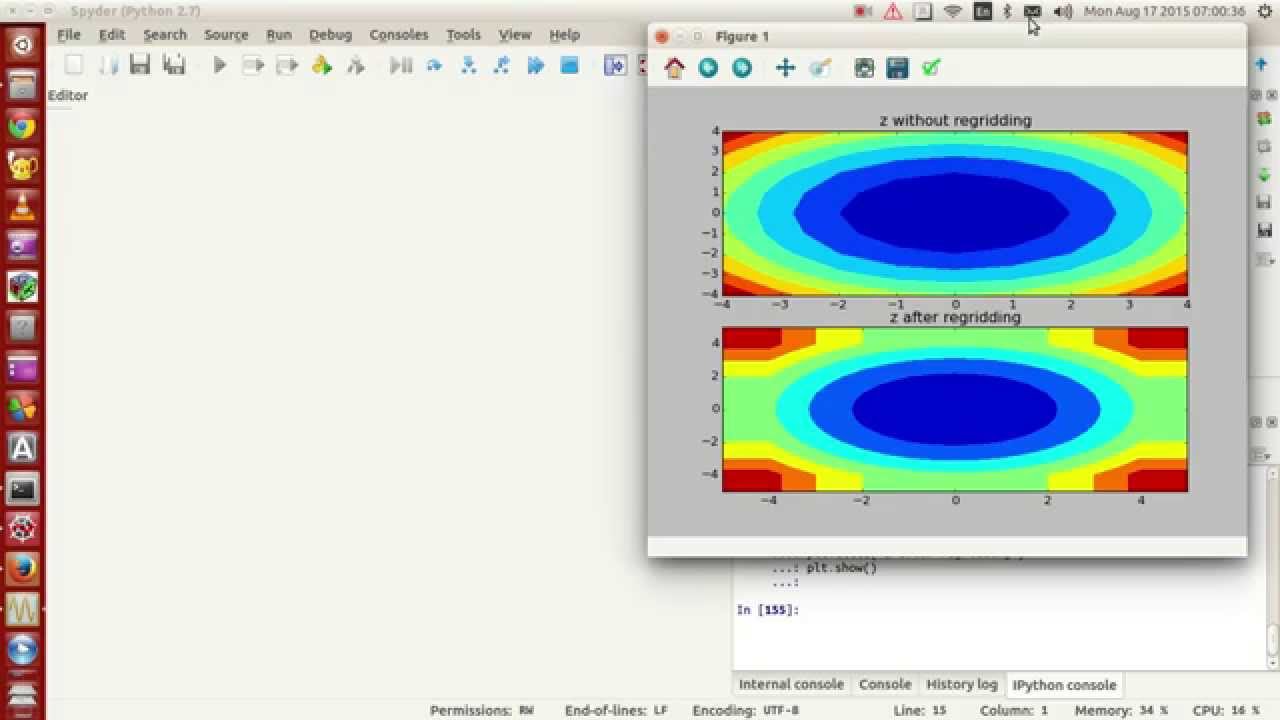
Task: Switch to the Internal console tab
Action: point(791,684)
